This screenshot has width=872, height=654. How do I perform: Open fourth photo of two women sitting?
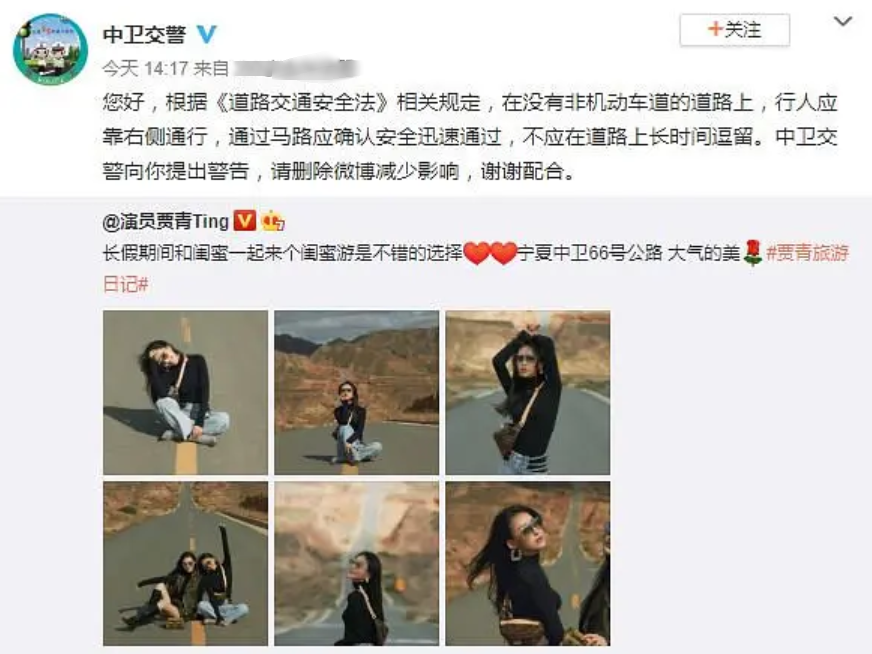click(185, 563)
